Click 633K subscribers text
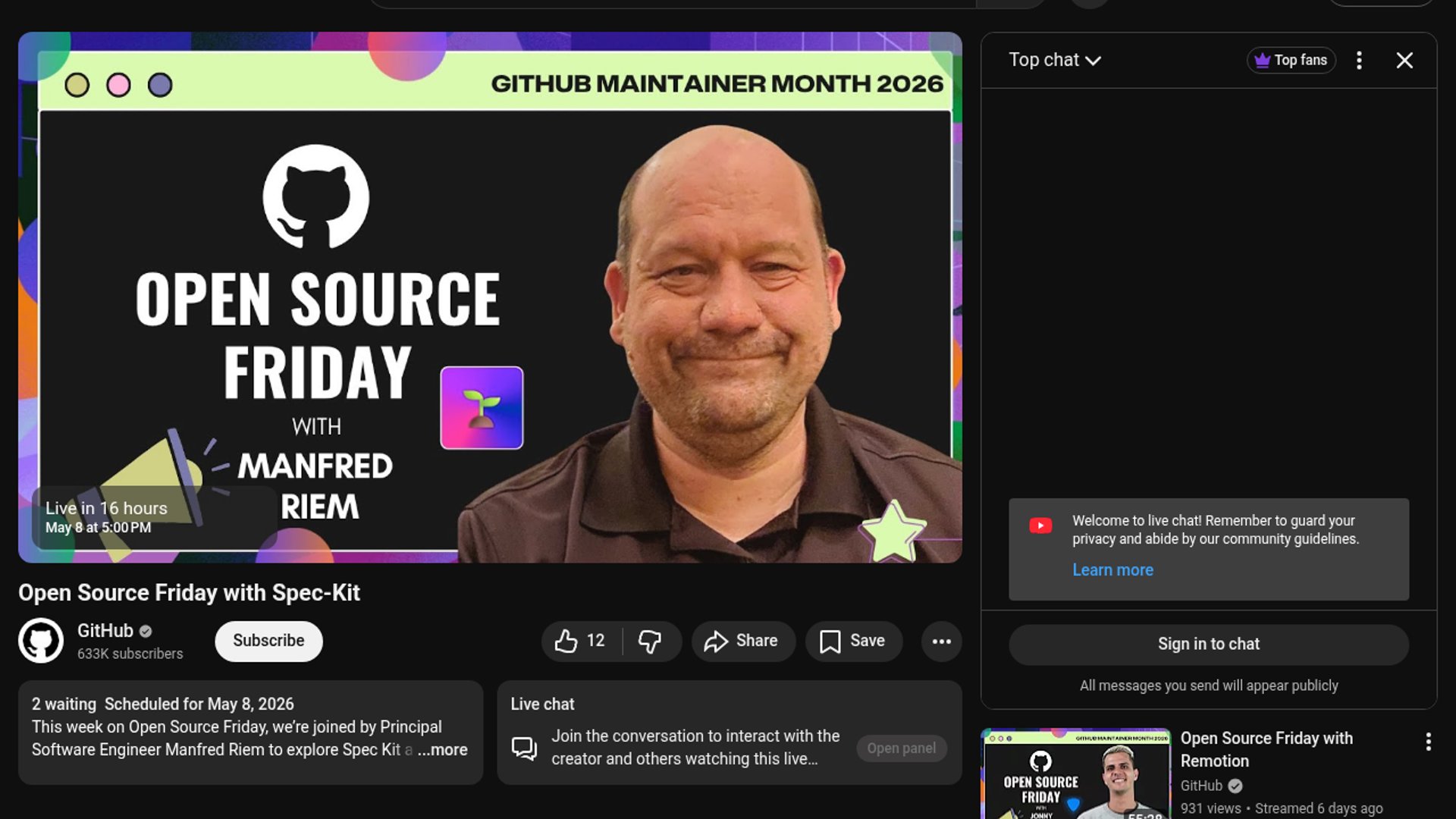1456x819 pixels. [x=130, y=654]
